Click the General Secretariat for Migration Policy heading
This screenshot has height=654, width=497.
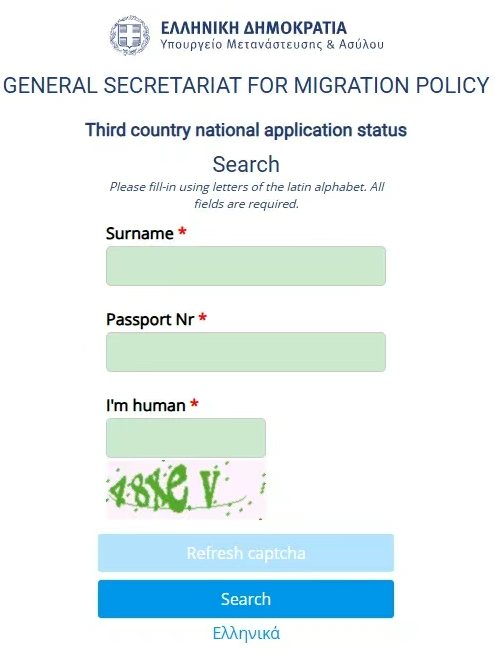[x=246, y=86]
